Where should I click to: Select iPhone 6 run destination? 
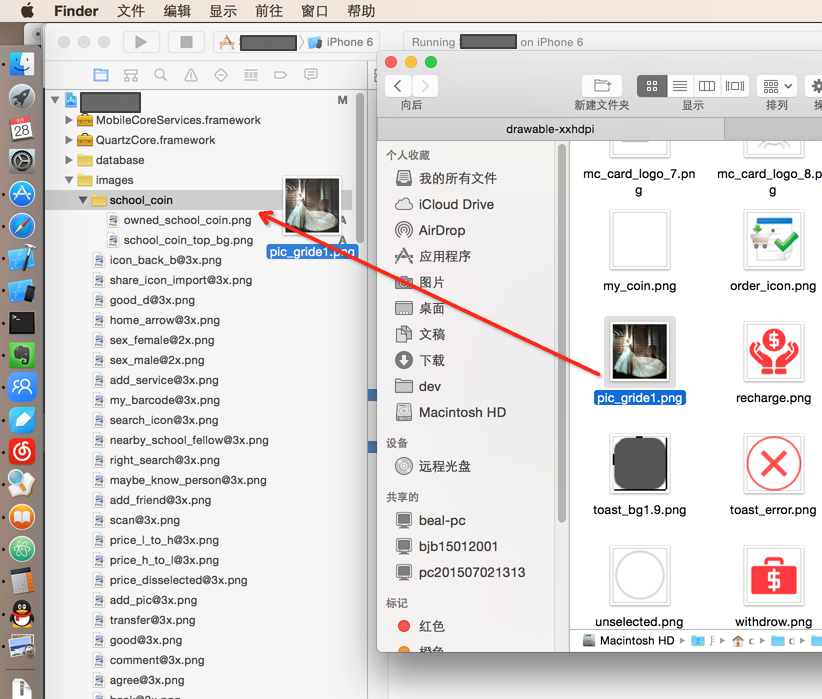pos(341,42)
